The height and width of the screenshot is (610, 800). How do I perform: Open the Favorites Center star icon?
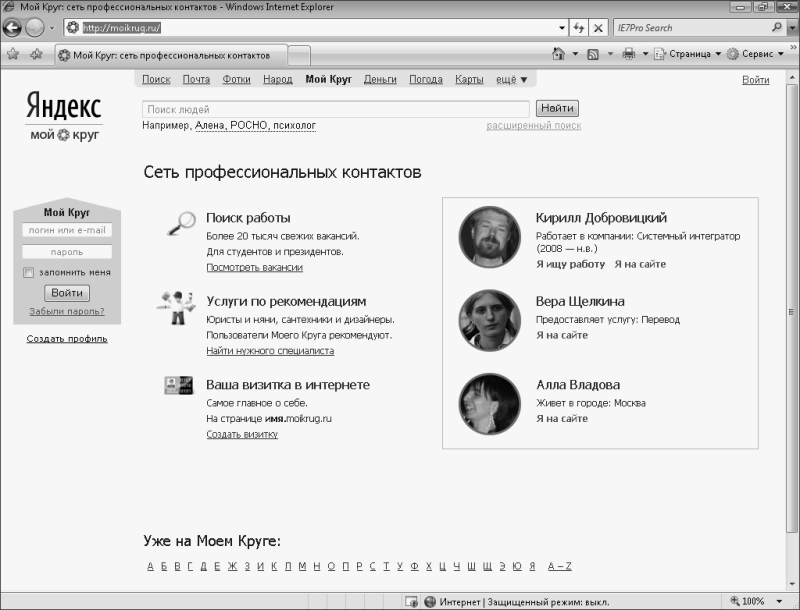(13, 54)
